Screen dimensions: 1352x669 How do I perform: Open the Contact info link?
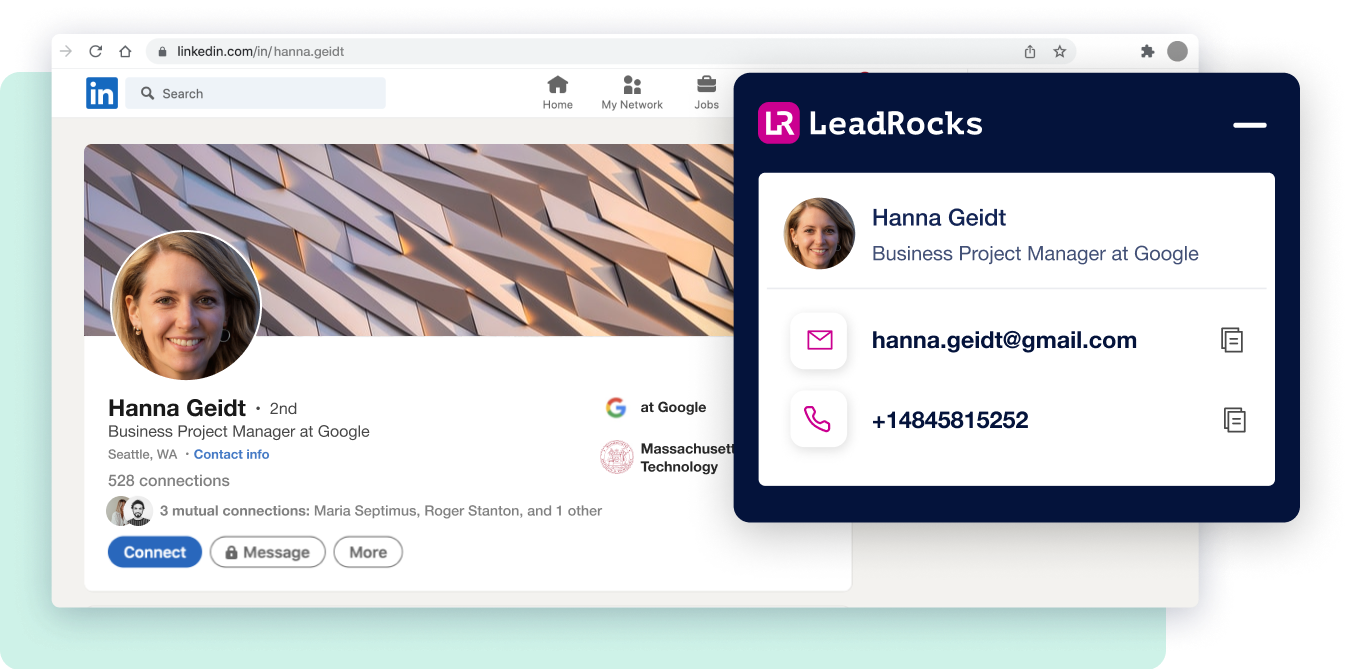(x=231, y=454)
